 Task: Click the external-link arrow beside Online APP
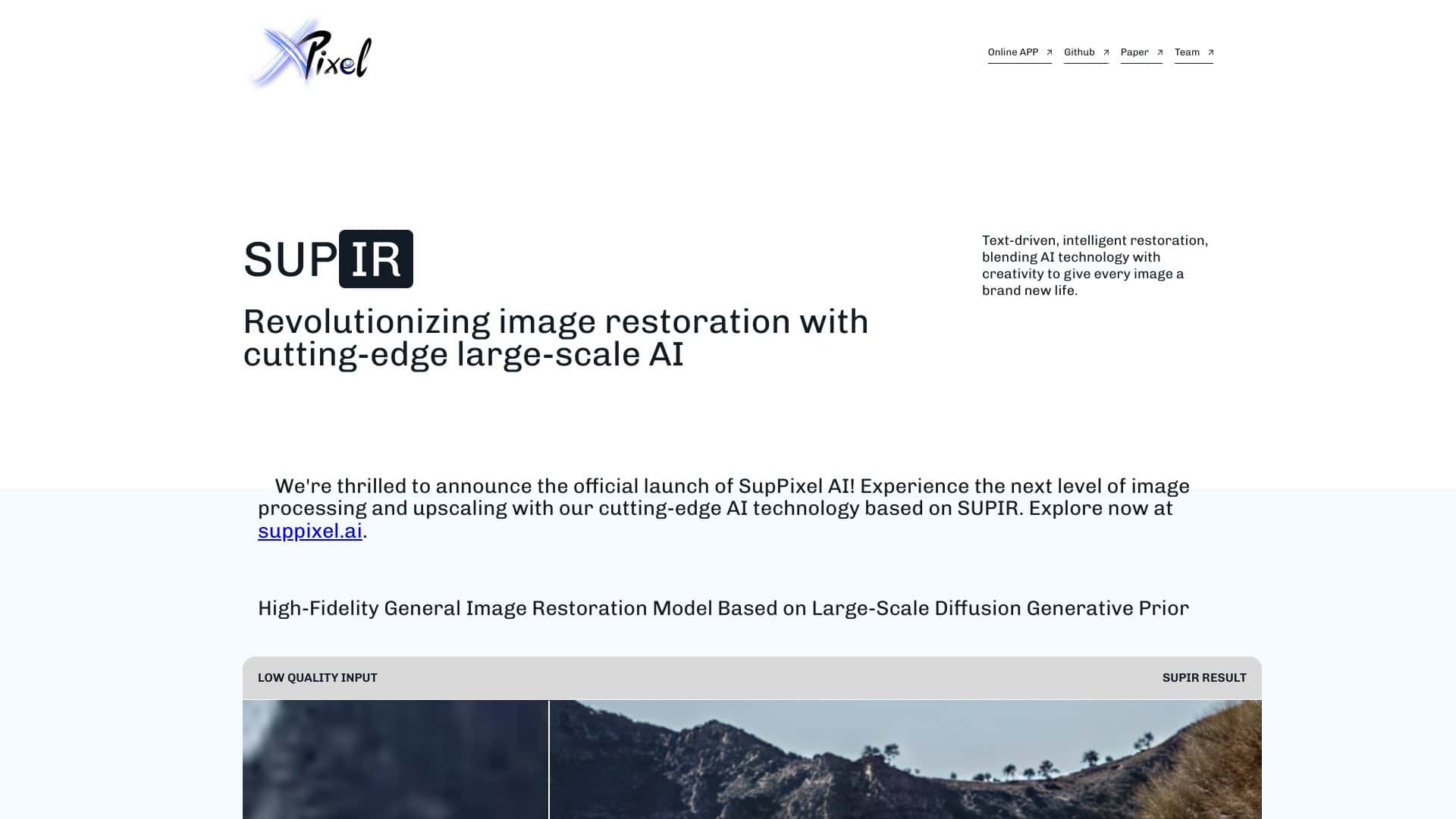(1049, 52)
